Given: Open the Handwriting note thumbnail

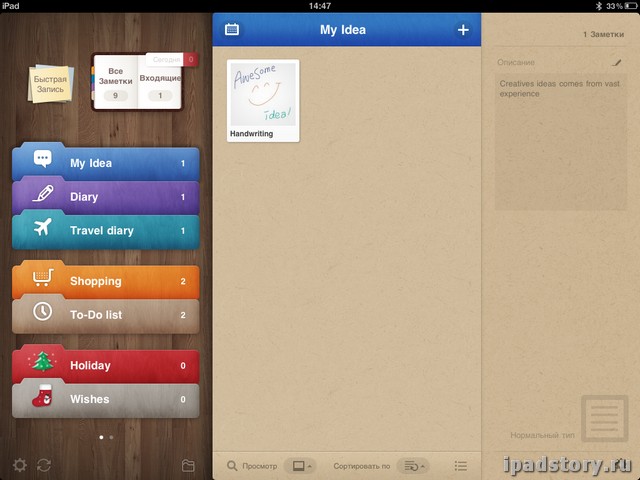Looking at the screenshot, I should pos(262,100).
